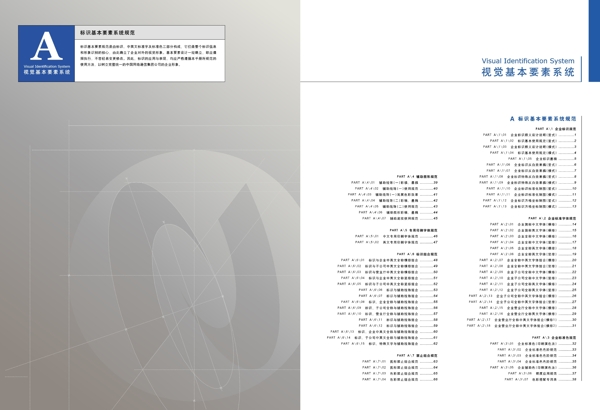Click the contents entry 'PART A\4\07' on page 45
Viewport: 600px width, 410px height.
[399, 219]
